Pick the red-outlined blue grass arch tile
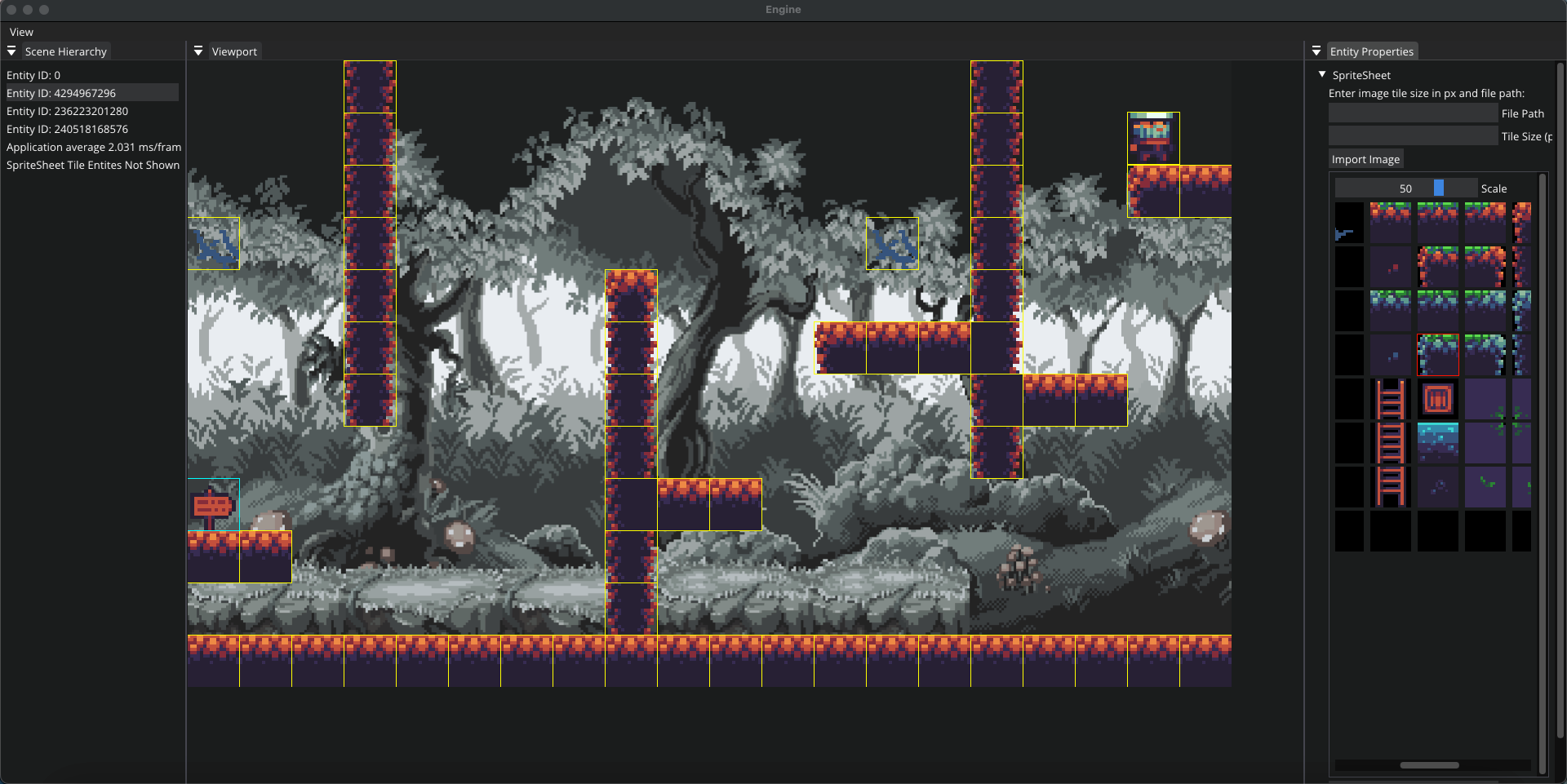The image size is (1567, 784). coord(1438,355)
